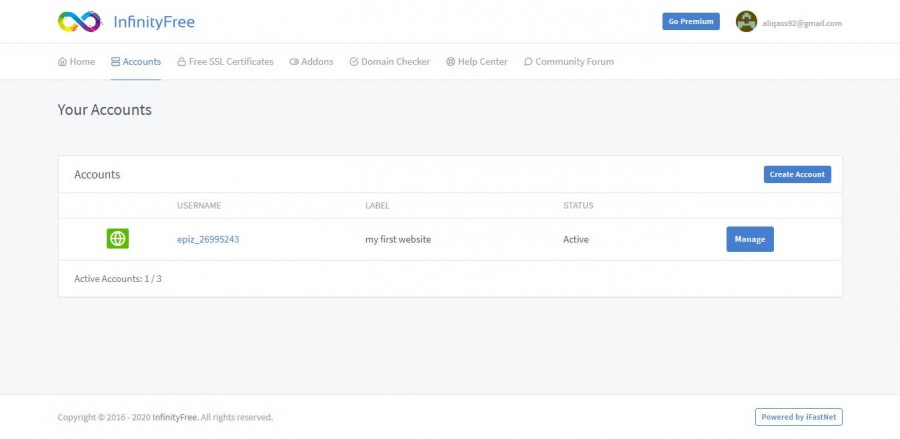The height and width of the screenshot is (439, 900).
Task: Click the STATUS column header
Action: [578, 205]
